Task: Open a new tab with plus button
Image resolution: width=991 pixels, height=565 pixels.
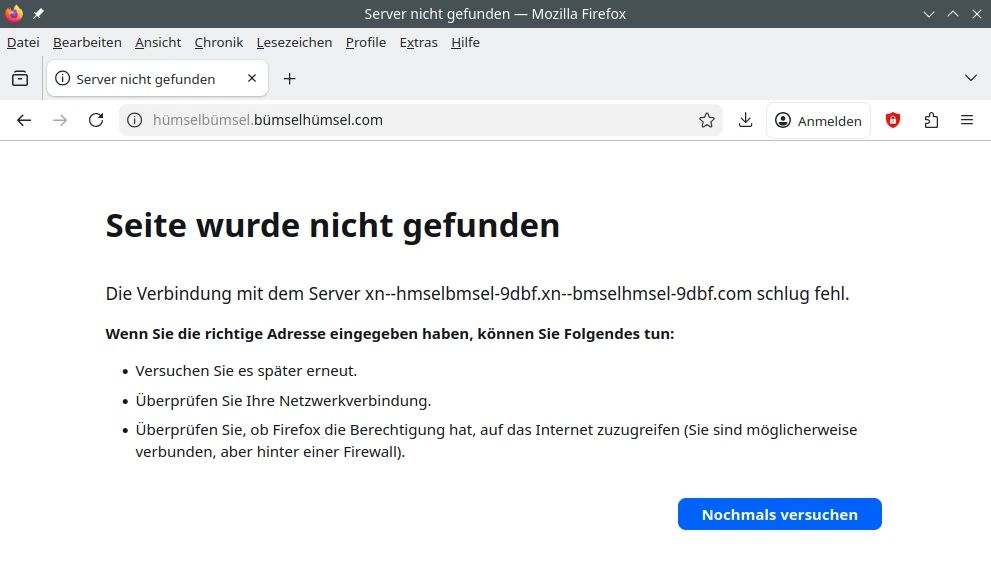Action: [289, 78]
